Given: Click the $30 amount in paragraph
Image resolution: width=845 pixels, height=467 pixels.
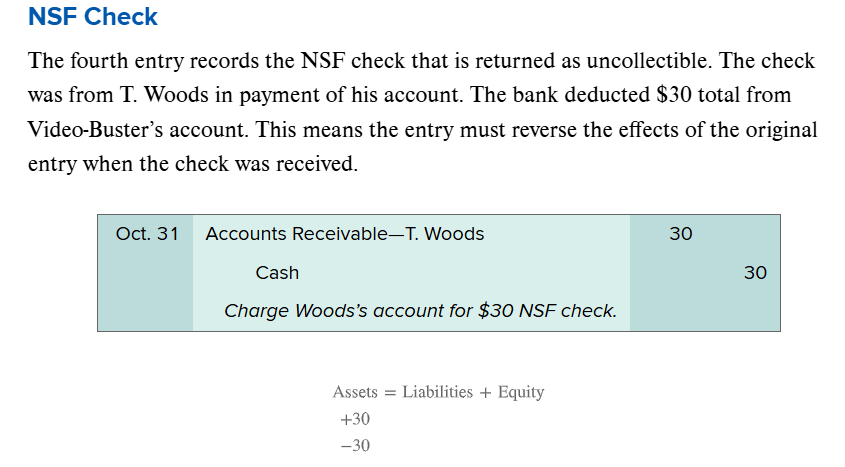Looking at the screenshot, I should tap(674, 95).
